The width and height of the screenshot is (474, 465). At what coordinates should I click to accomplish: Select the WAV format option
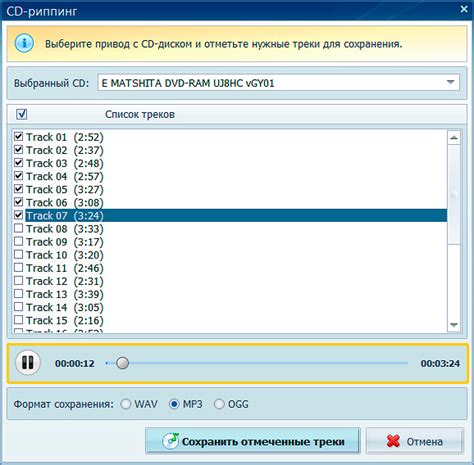pyautogui.click(x=126, y=404)
